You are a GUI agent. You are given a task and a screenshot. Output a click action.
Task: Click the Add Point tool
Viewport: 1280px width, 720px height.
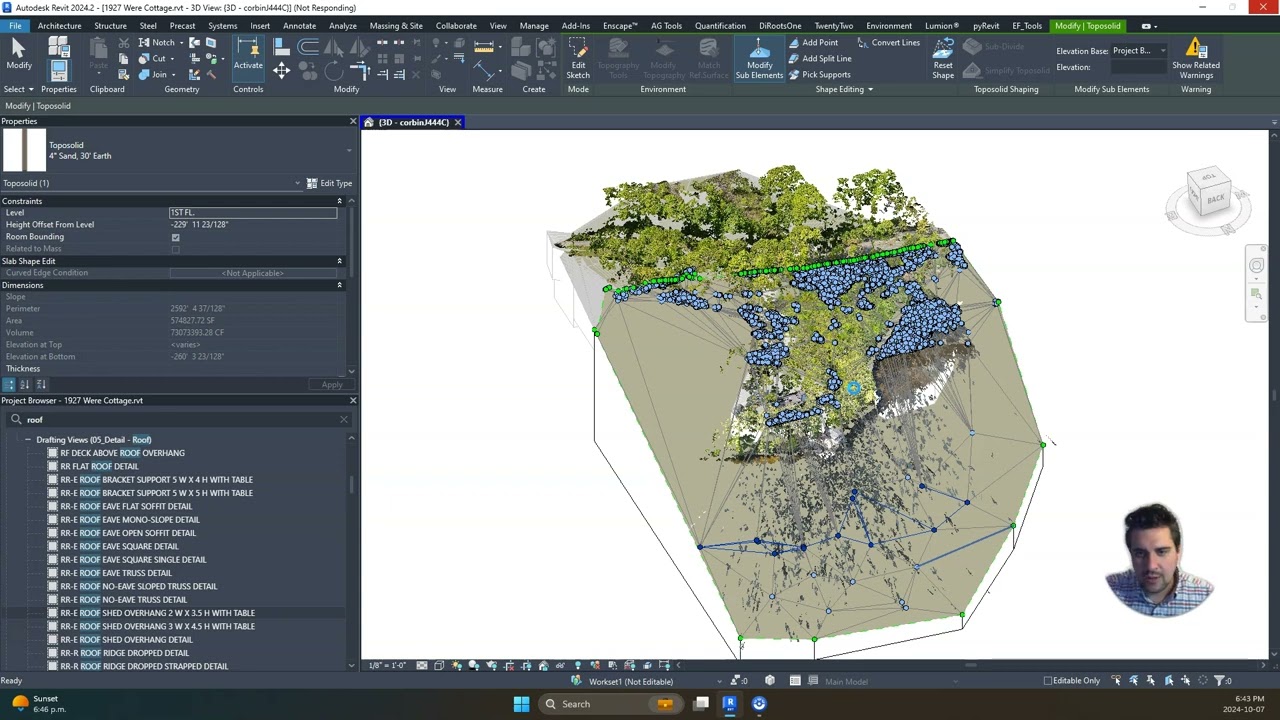click(x=813, y=43)
